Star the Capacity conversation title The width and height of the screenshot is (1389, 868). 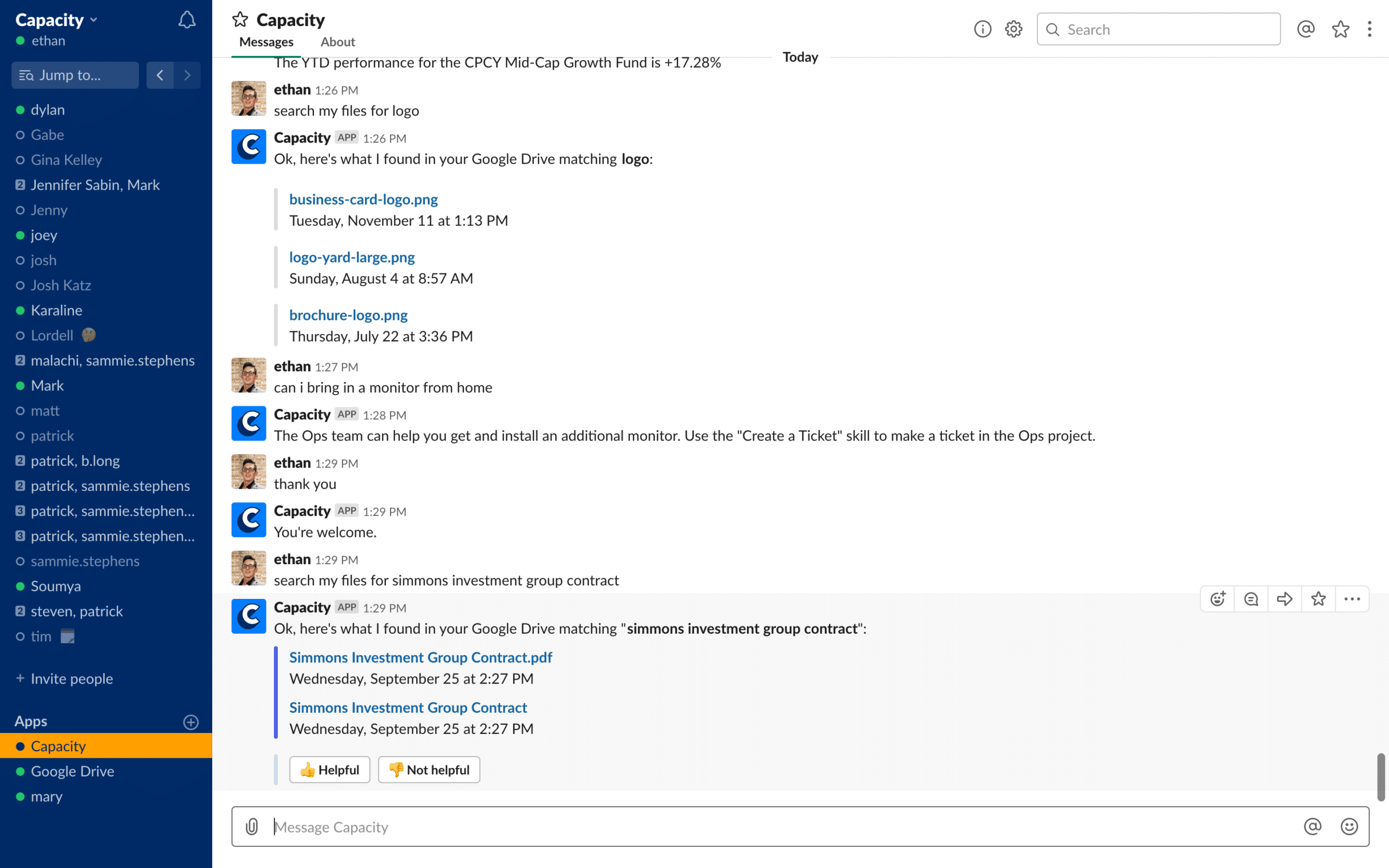click(240, 20)
